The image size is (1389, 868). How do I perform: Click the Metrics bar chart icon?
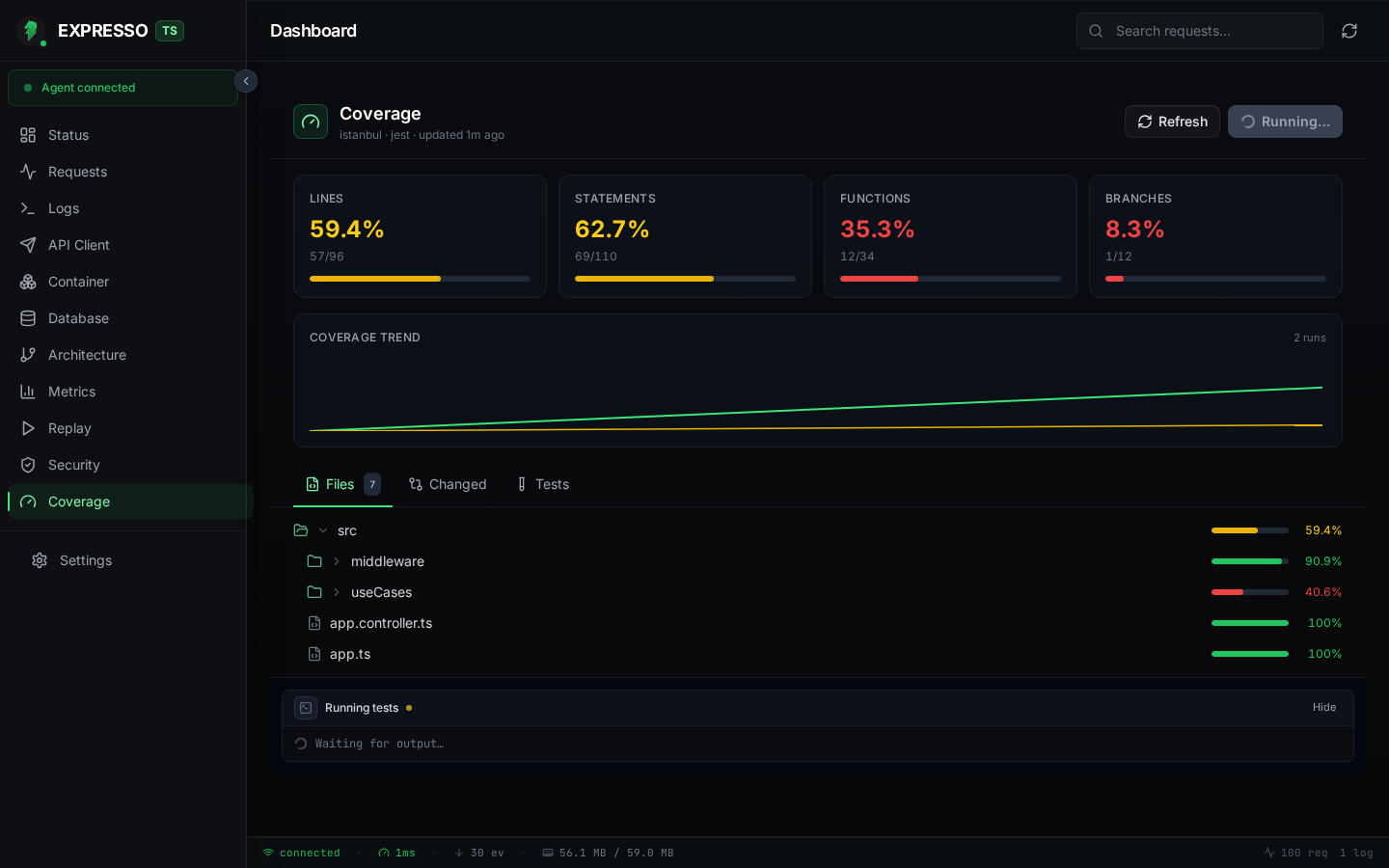[28, 392]
